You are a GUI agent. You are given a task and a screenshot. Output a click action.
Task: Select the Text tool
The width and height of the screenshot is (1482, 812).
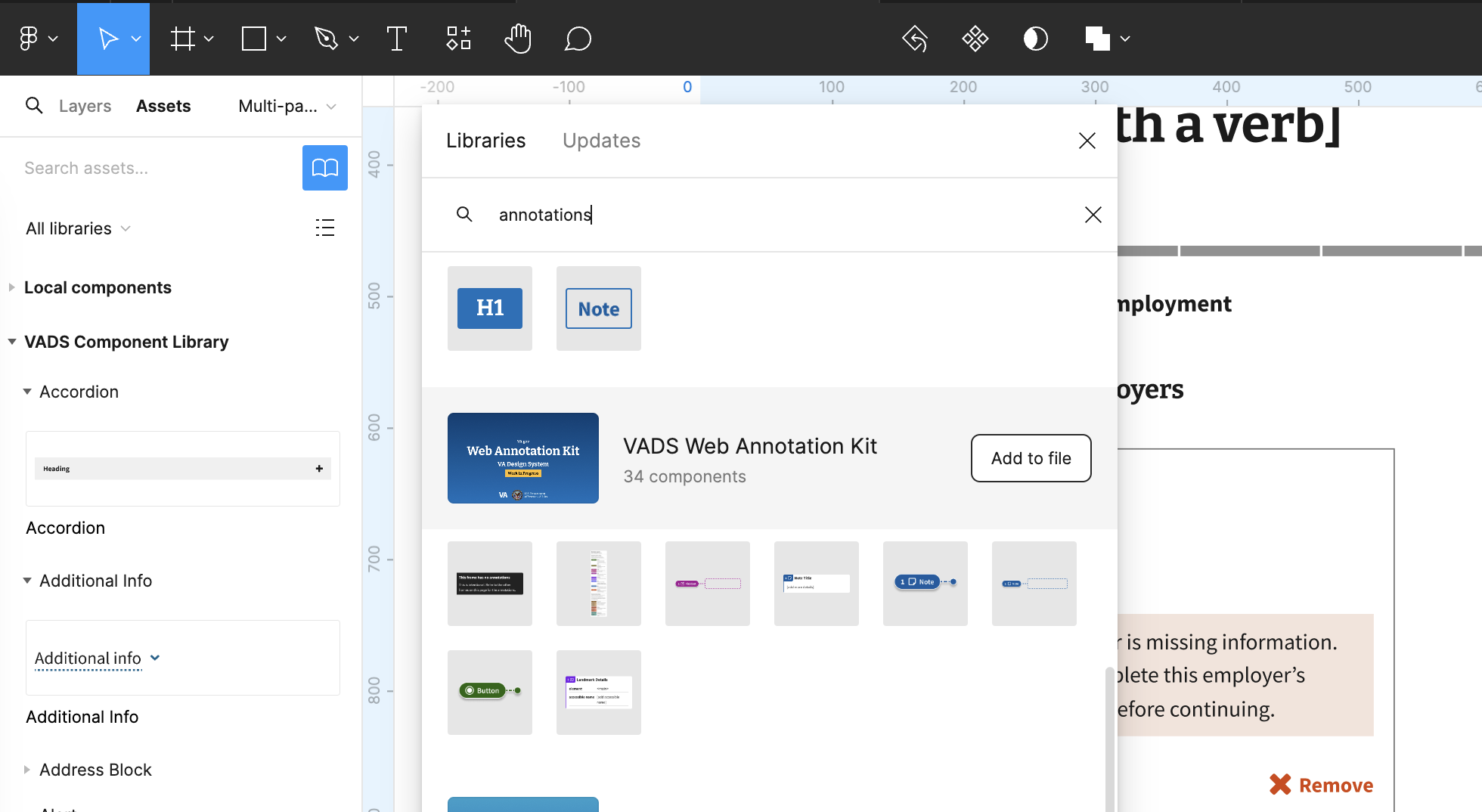[396, 38]
